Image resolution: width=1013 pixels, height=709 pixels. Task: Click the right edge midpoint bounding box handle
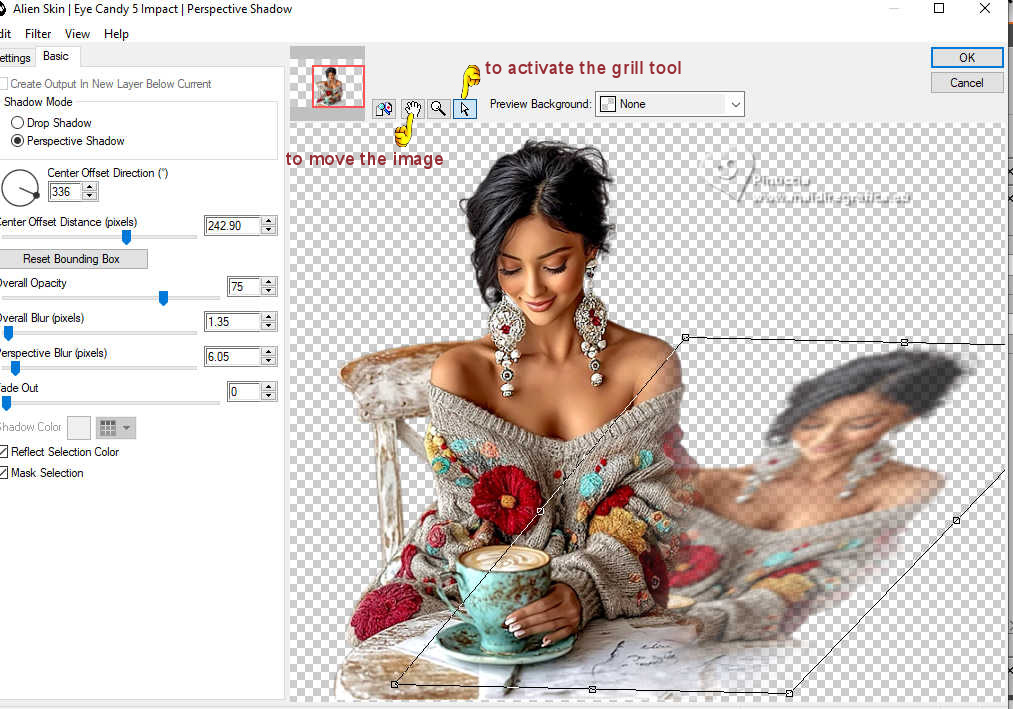pyautogui.click(x=956, y=520)
